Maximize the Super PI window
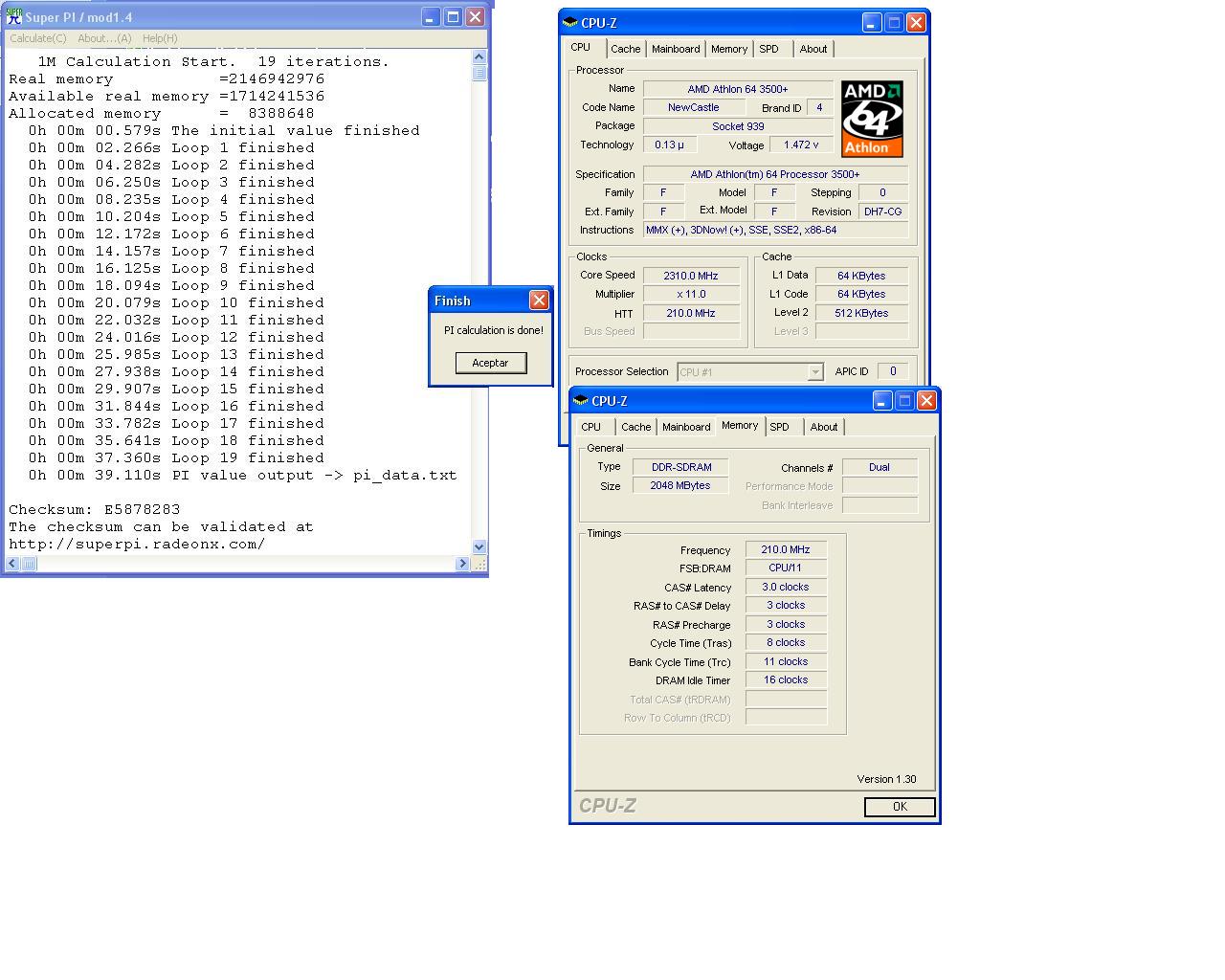This screenshot has height=980, width=1225. [453, 17]
